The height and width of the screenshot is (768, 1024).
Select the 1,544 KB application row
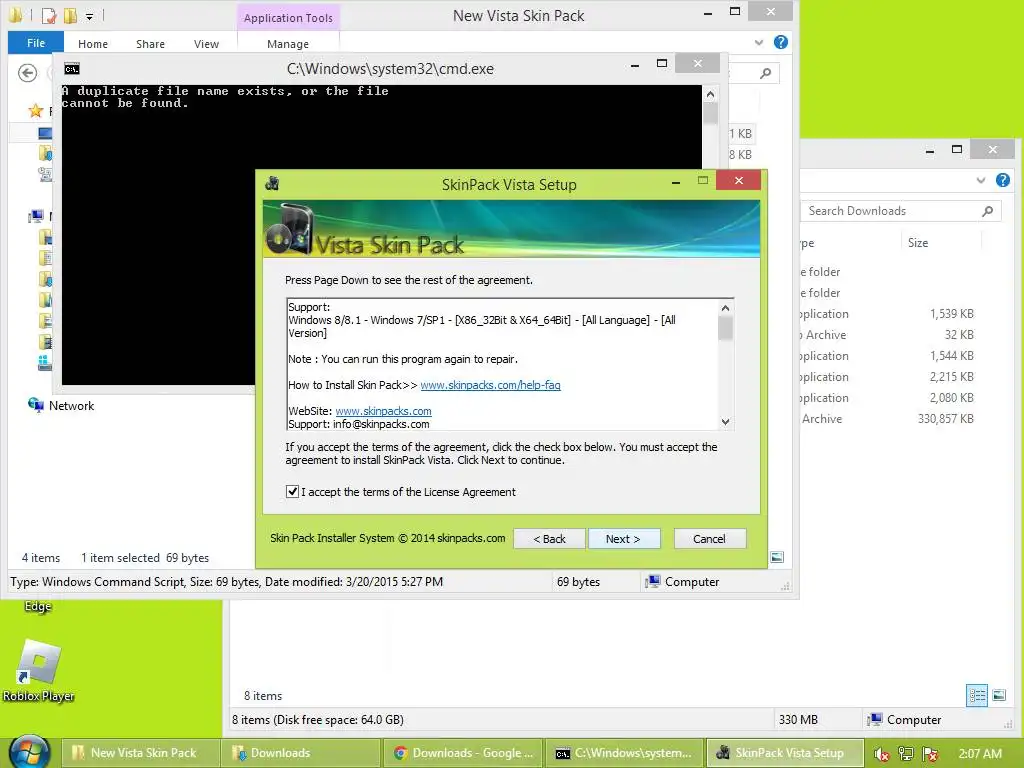pyautogui.click(x=888, y=356)
